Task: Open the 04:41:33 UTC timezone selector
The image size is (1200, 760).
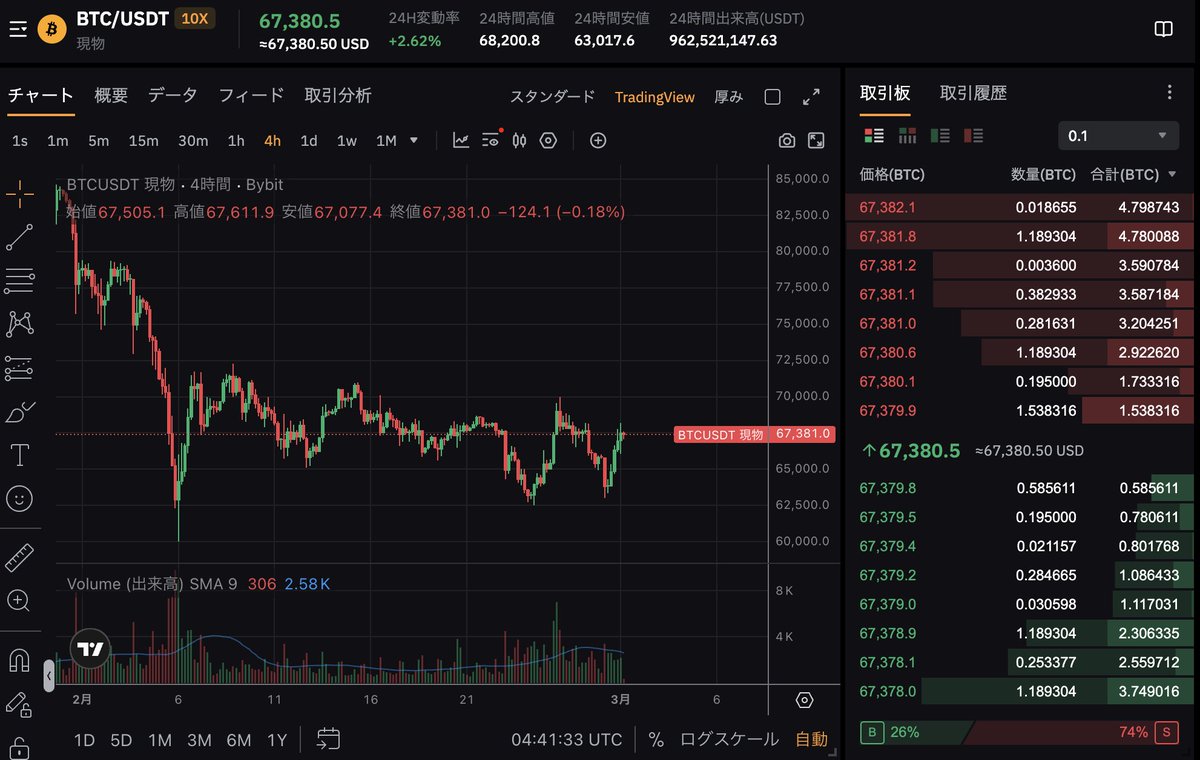Action: tap(567, 740)
